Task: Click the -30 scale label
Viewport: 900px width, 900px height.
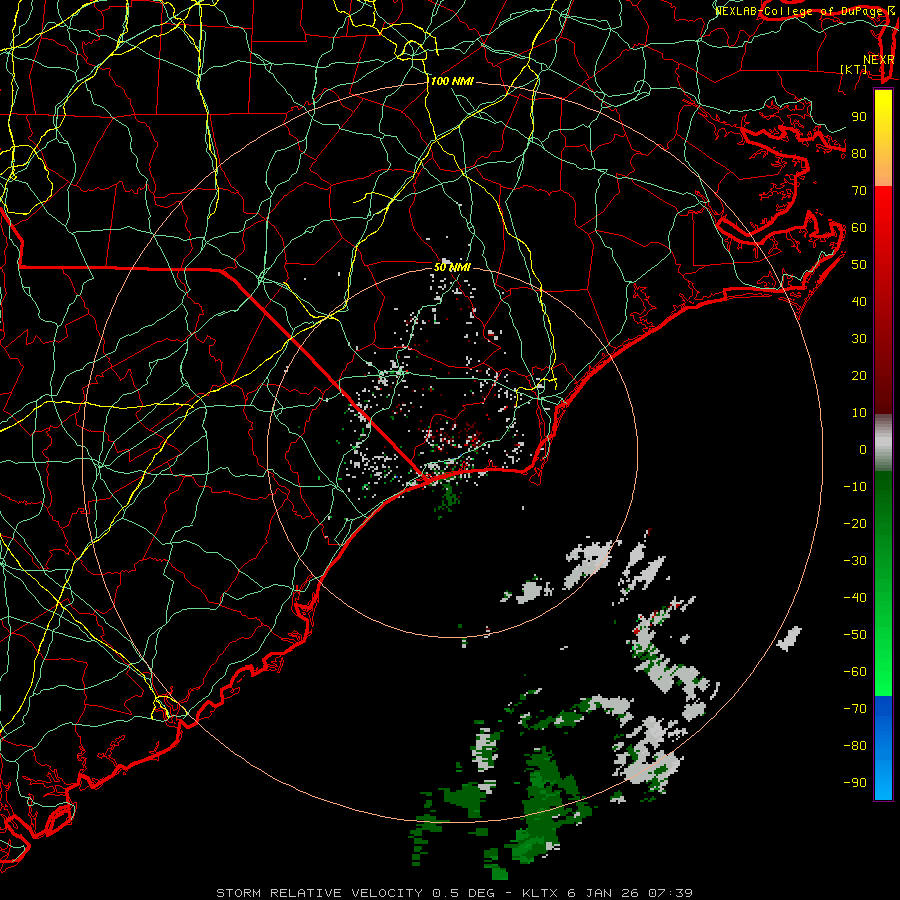Action: click(x=855, y=561)
